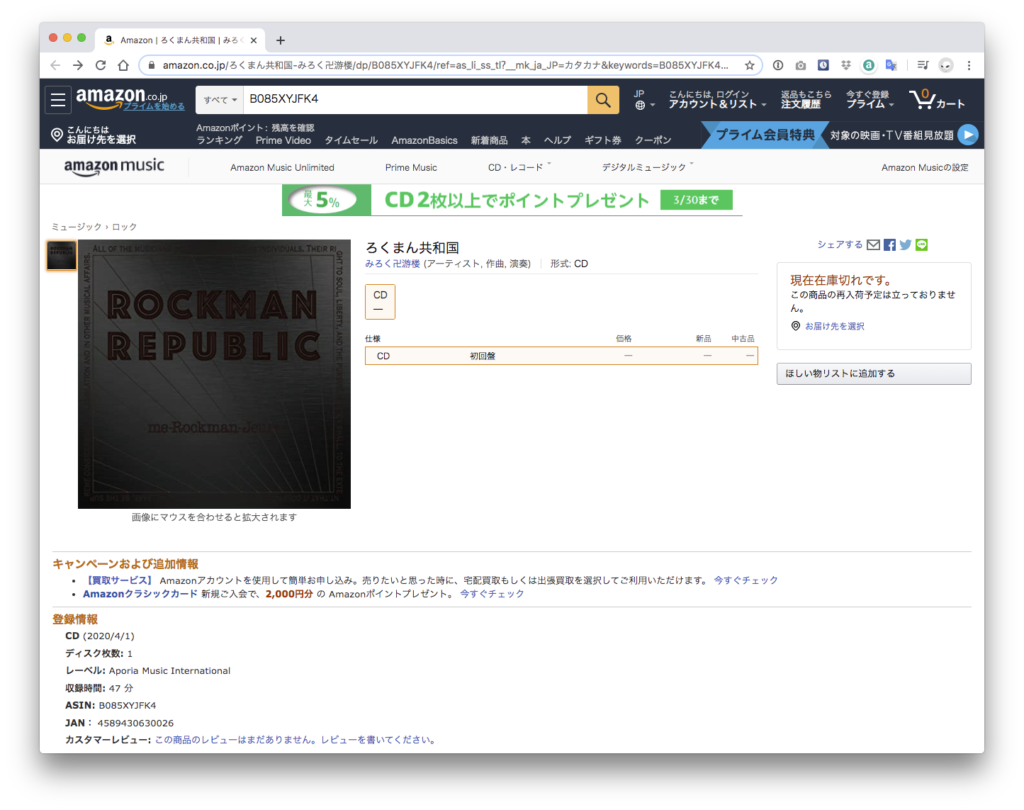The height and width of the screenshot is (810, 1024).
Task: Click the Google Translate extension icon
Action: point(891,65)
